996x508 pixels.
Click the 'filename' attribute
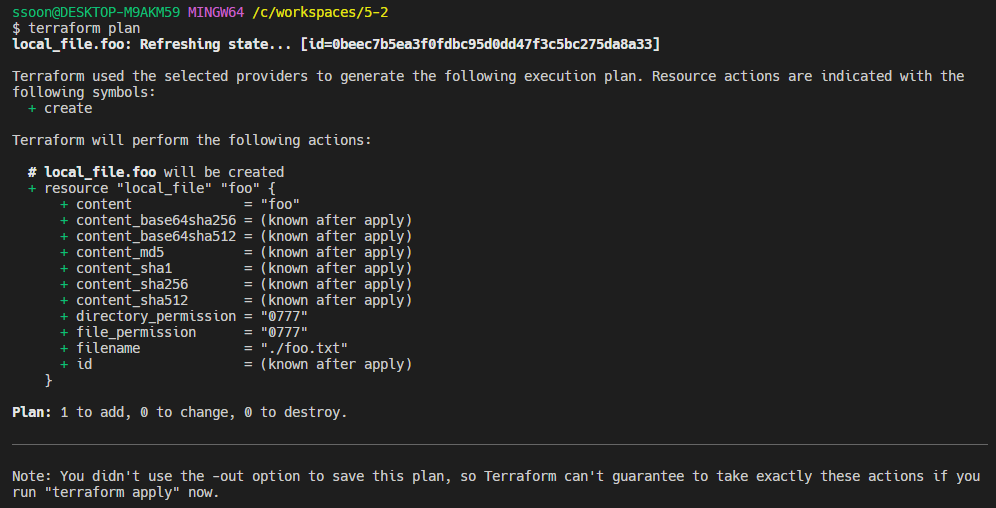[108, 348]
